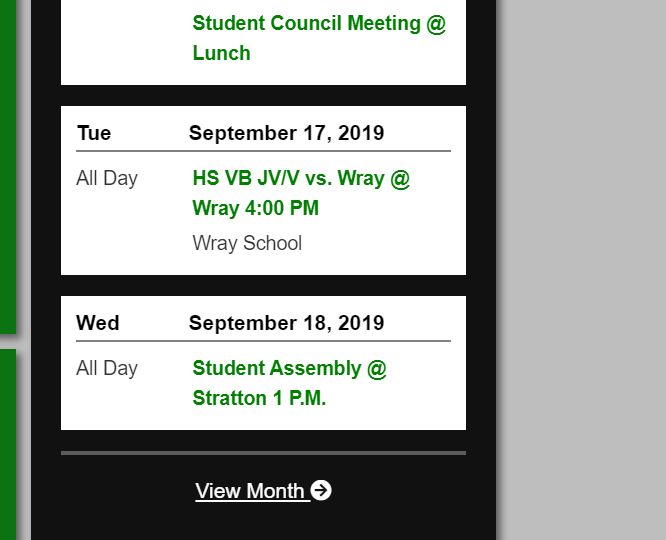Screen dimensions: 666x540
Task: Click the Tue day label
Action: point(94,133)
